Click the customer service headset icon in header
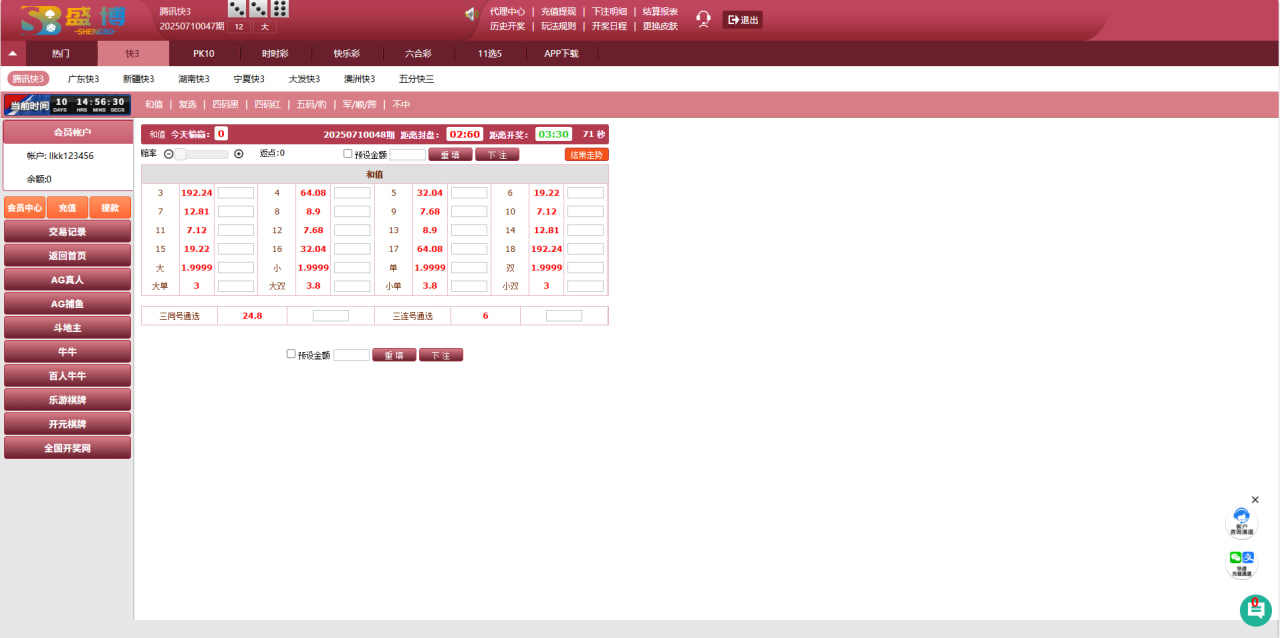1280x638 pixels. coord(703,19)
